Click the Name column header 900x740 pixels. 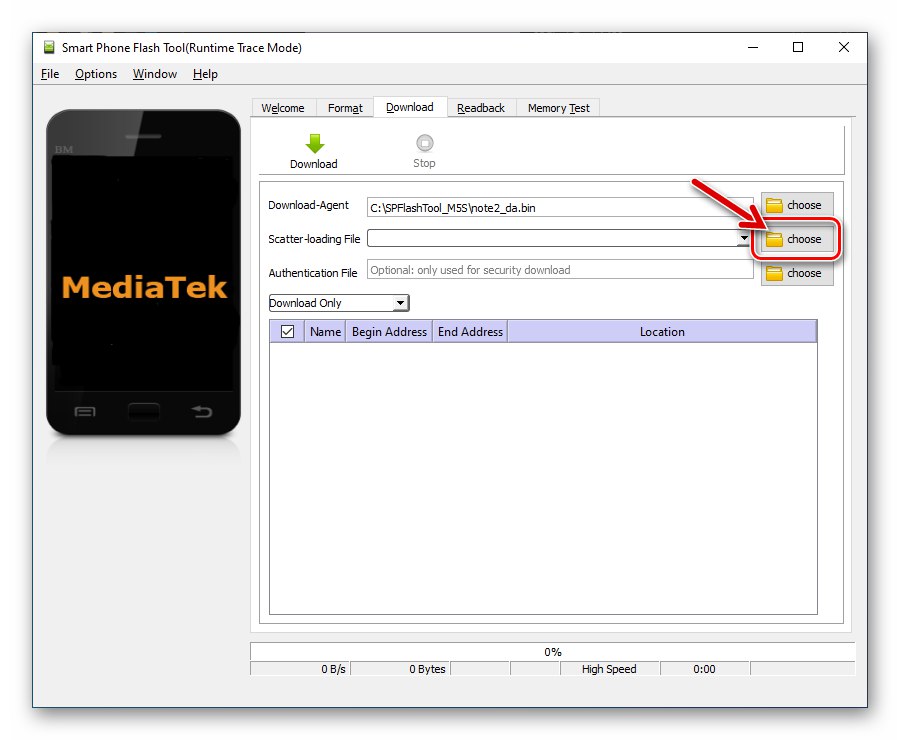325,331
